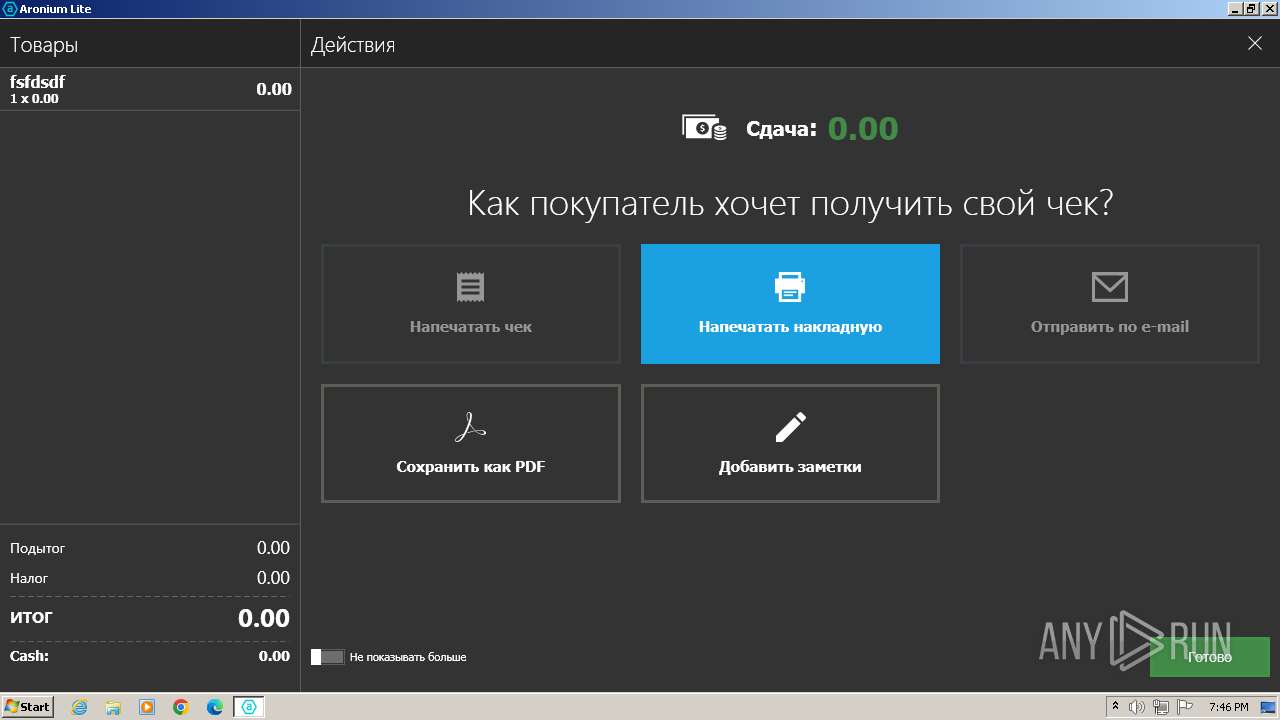Launch Google Chrome from taskbar
Image resolution: width=1280 pixels, height=720 pixels.
pyautogui.click(x=181, y=707)
